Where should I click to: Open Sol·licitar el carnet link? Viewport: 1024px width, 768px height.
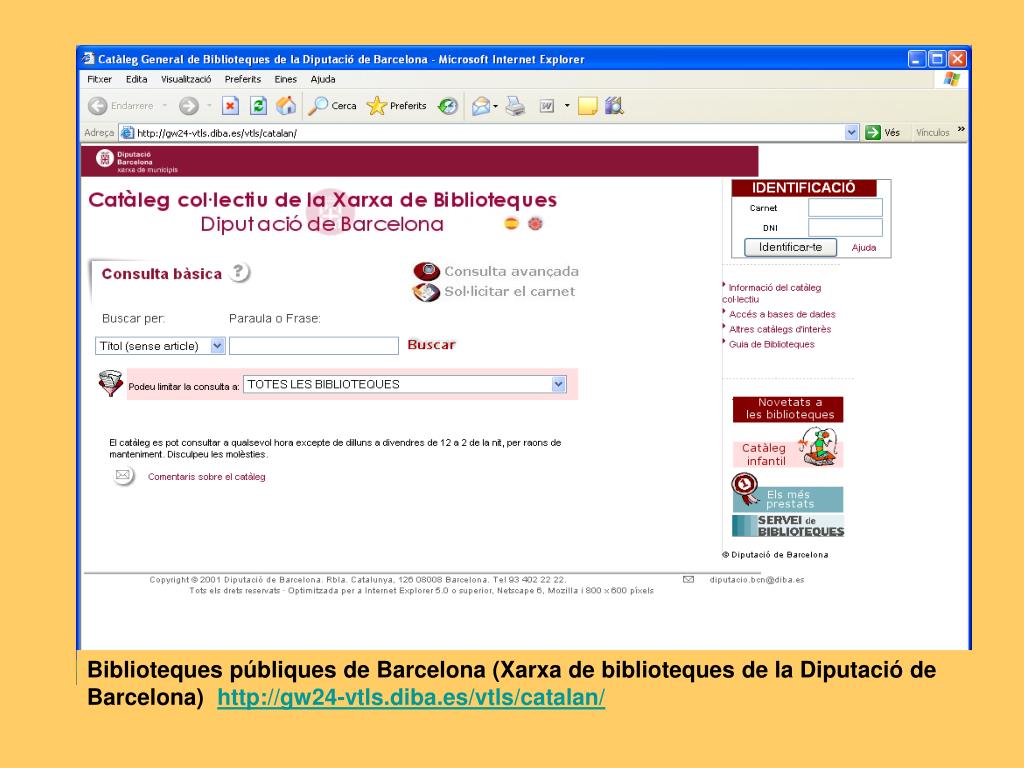[x=509, y=291]
